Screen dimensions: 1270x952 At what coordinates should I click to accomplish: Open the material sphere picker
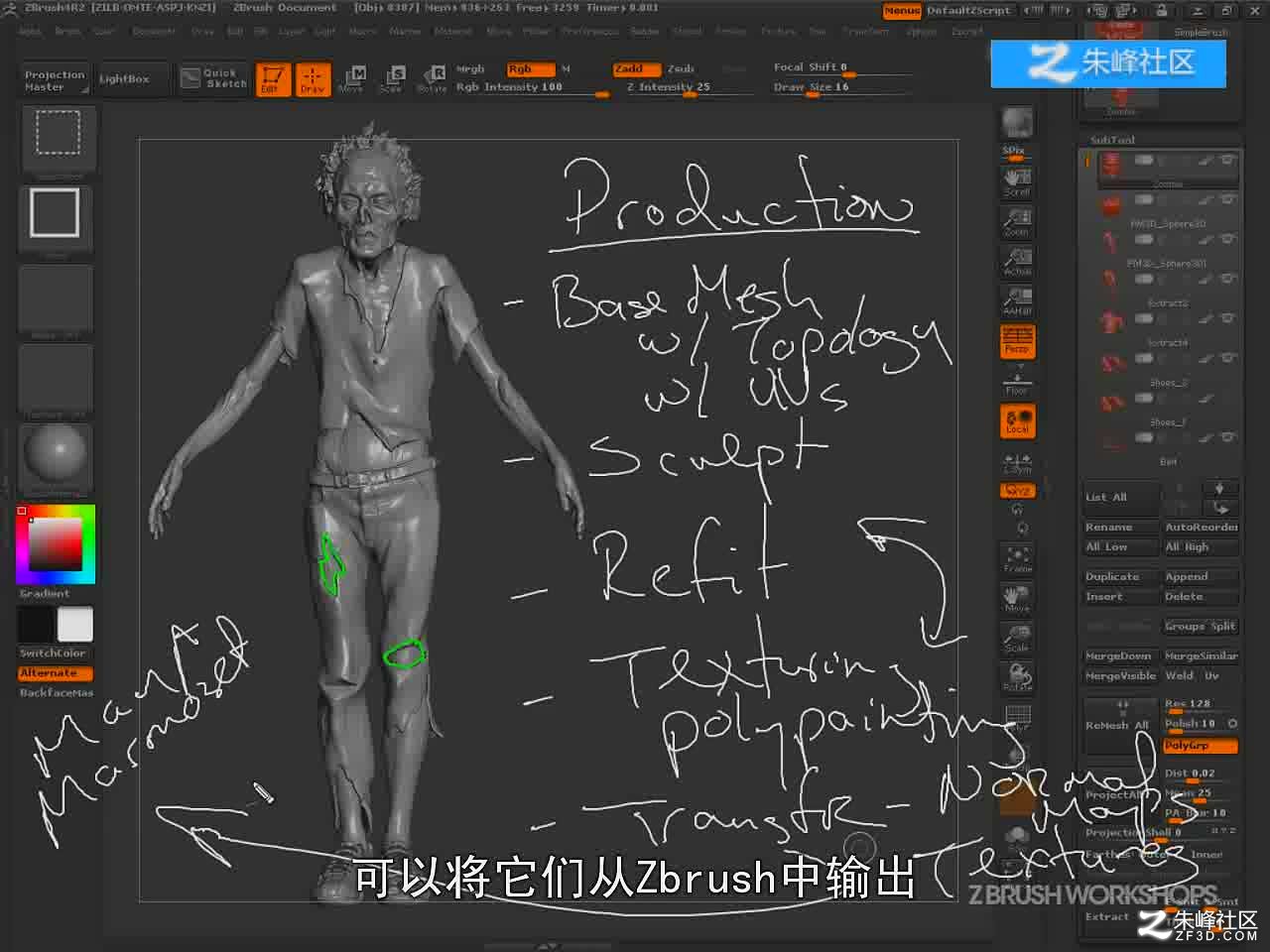(x=56, y=457)
